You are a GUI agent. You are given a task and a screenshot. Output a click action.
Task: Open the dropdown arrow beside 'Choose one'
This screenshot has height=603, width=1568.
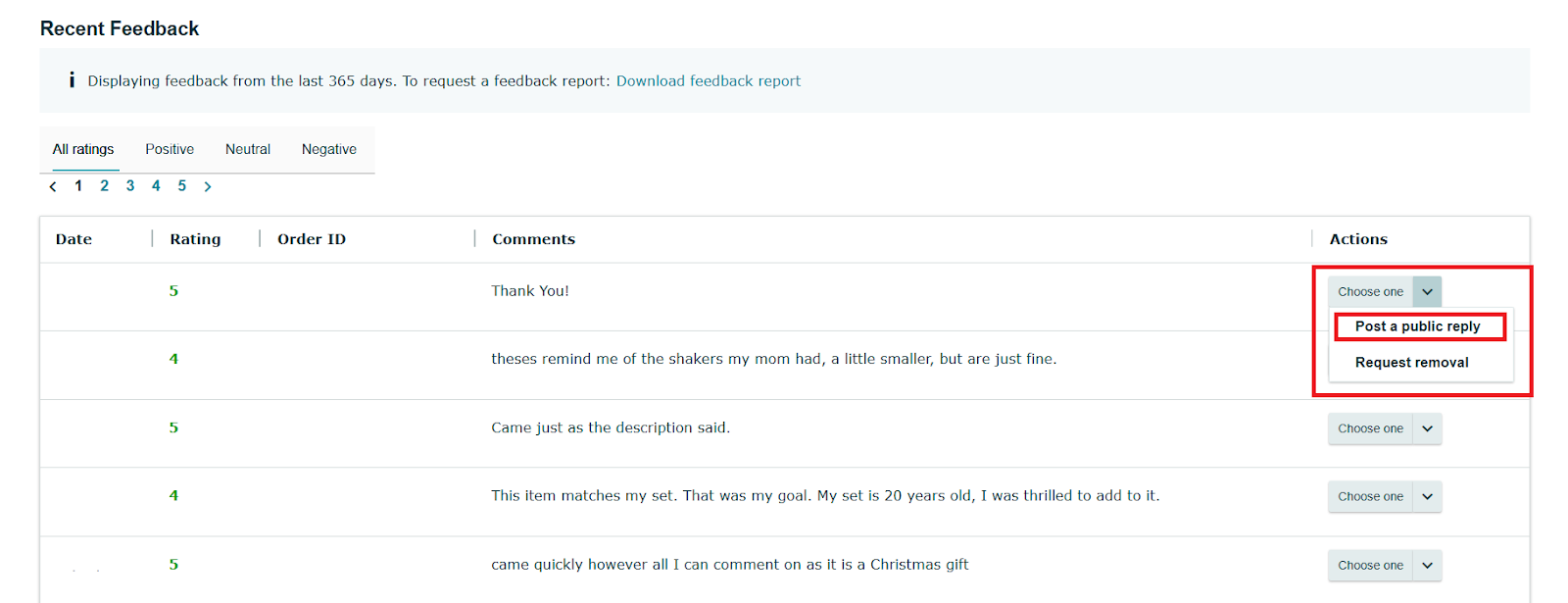tap(1427, 291)
